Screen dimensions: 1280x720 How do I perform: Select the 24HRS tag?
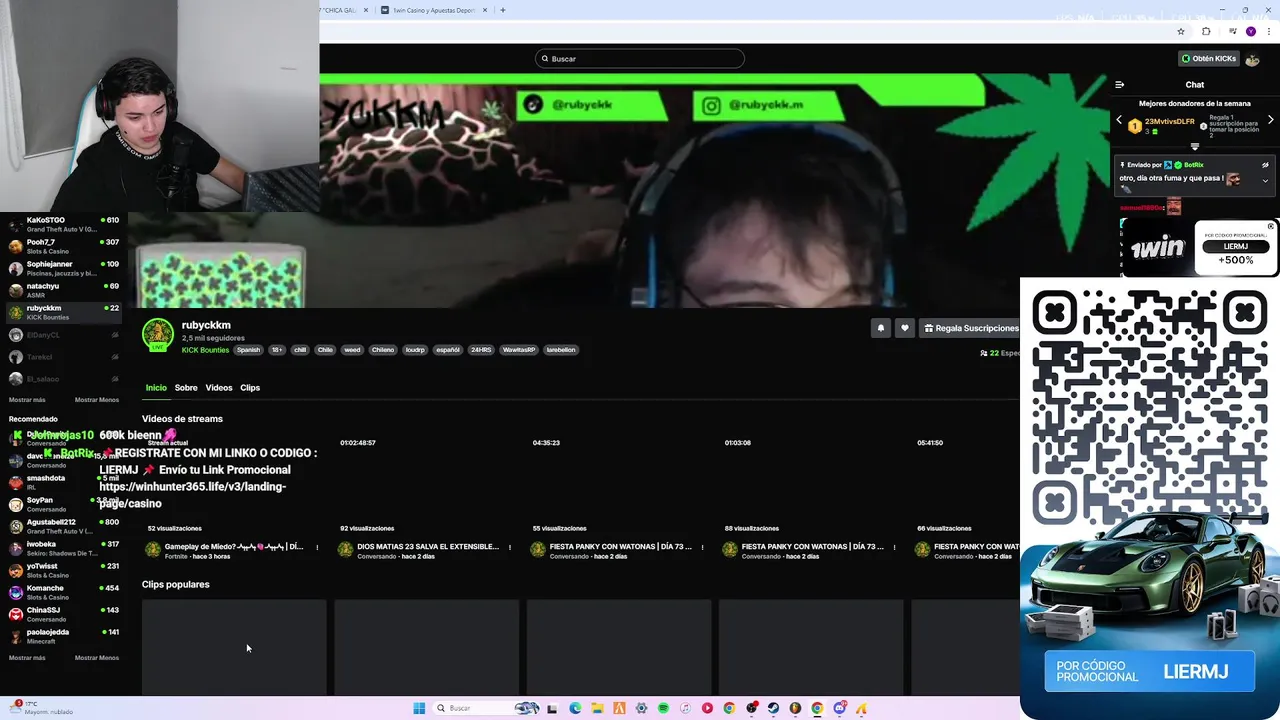[x=481, y=350]
